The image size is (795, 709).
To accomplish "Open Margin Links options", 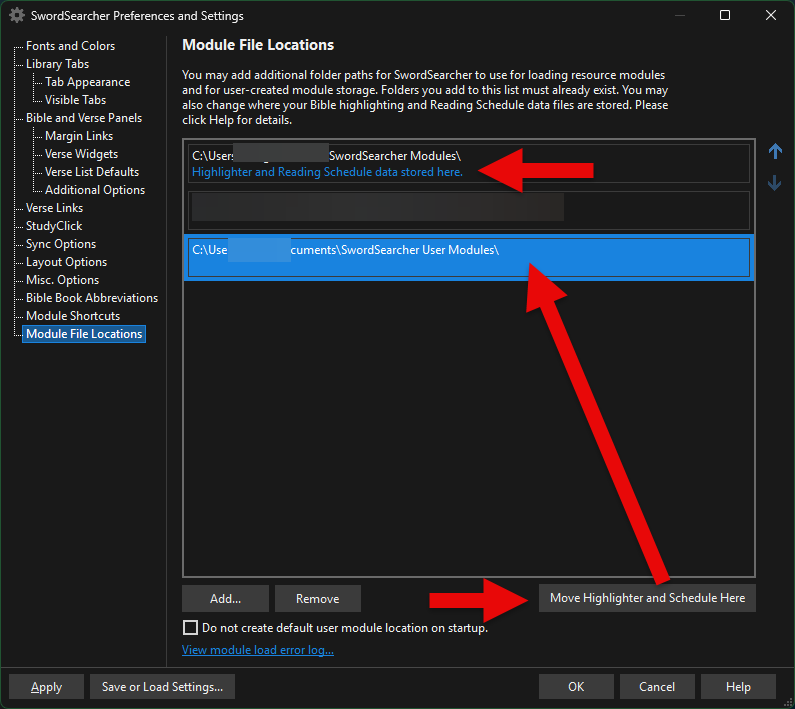I will point(79,136).
